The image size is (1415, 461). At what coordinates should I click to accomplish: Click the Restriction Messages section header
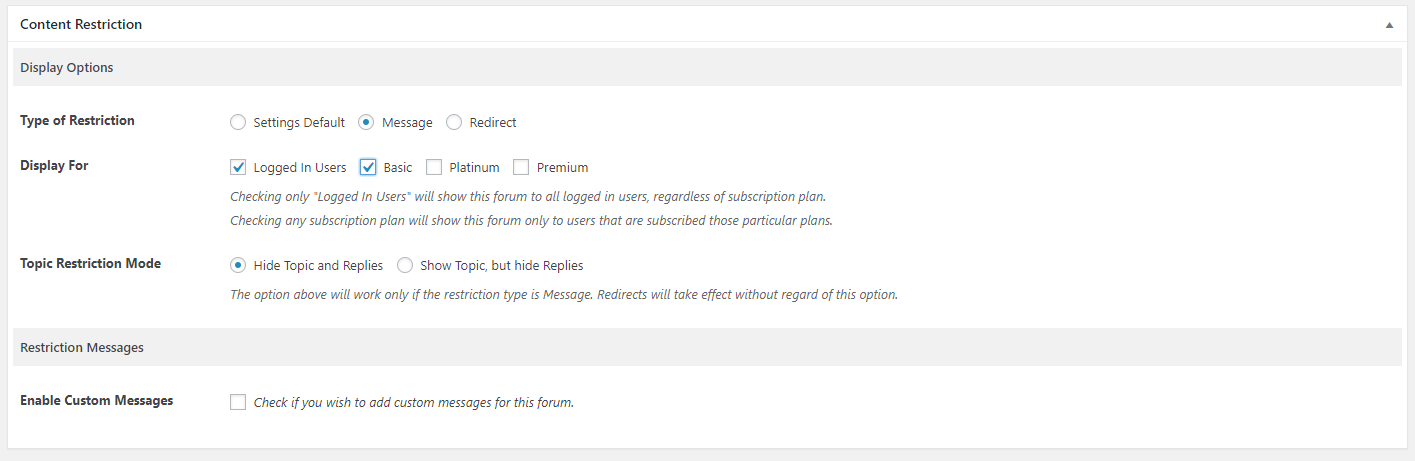pos(82,347)
